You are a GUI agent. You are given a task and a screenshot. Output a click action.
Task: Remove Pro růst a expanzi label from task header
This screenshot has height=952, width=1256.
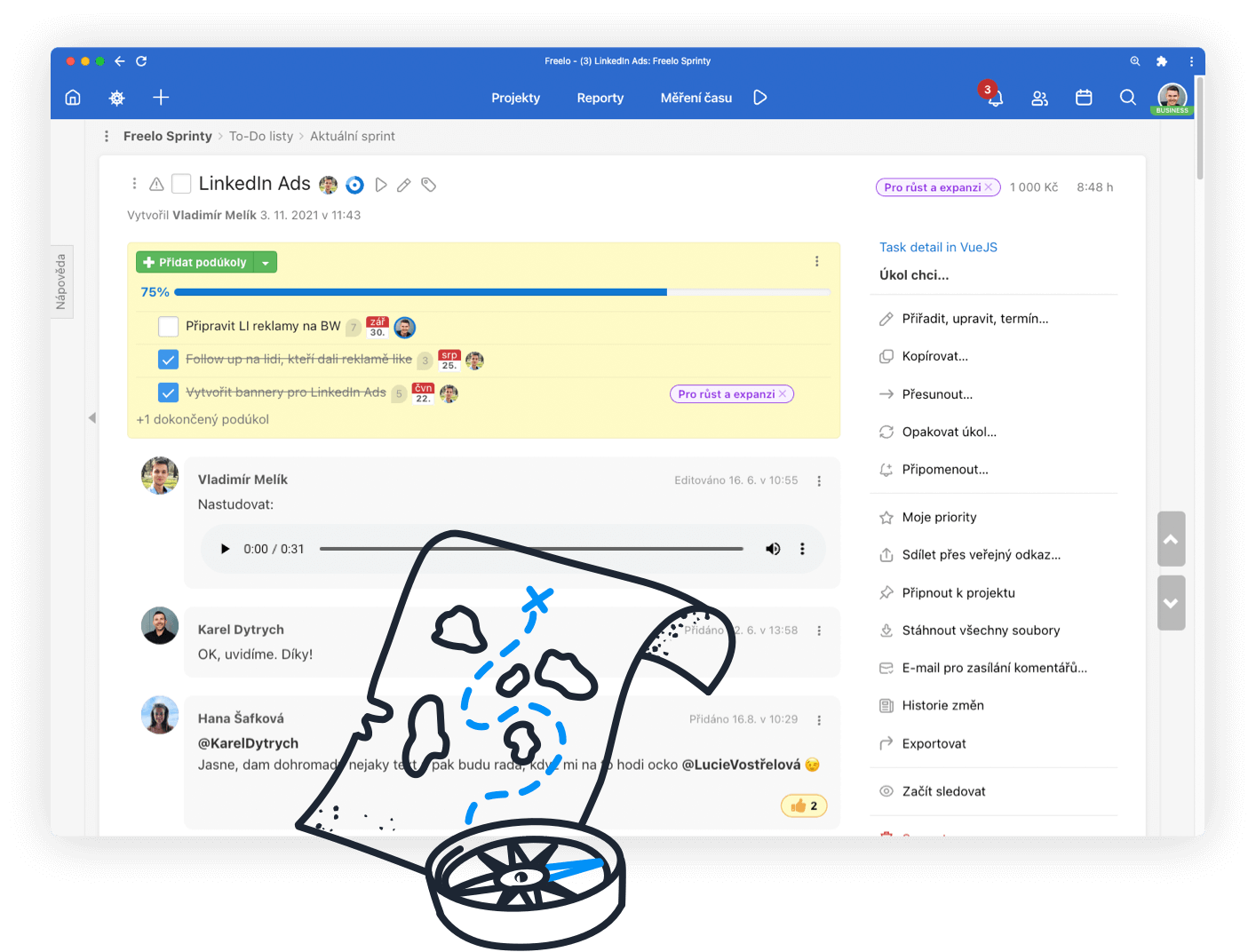point(989,187)
